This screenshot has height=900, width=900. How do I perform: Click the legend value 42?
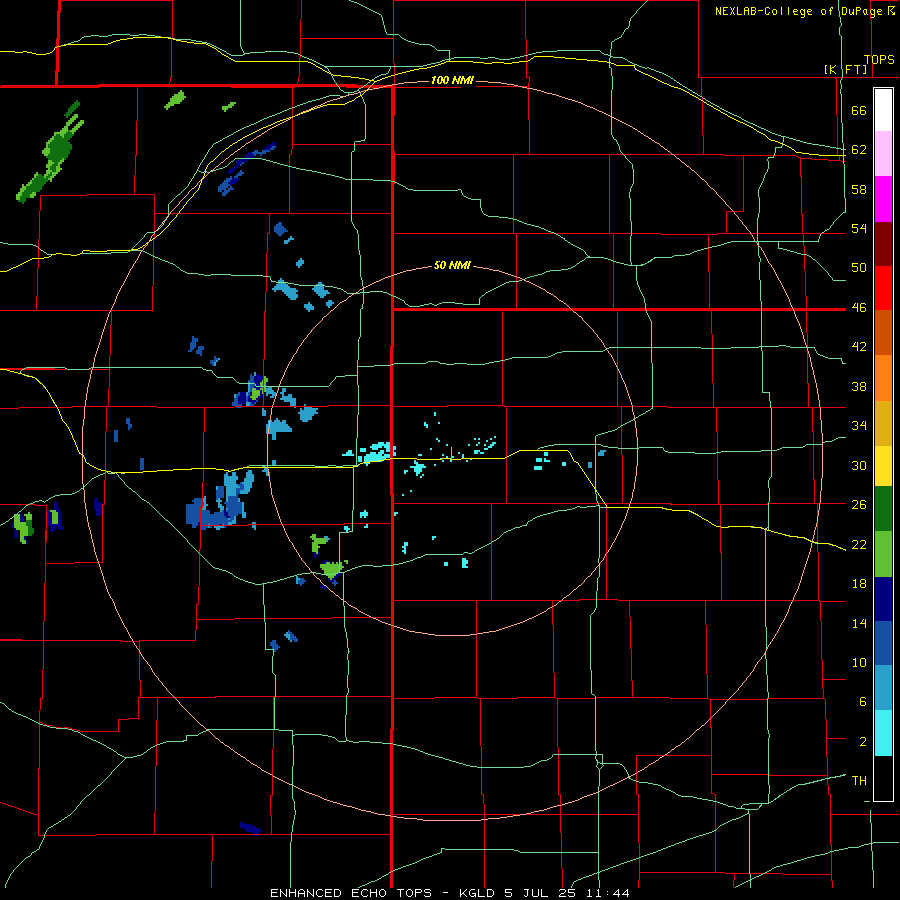pyautogui.click(x=859, y=347)
